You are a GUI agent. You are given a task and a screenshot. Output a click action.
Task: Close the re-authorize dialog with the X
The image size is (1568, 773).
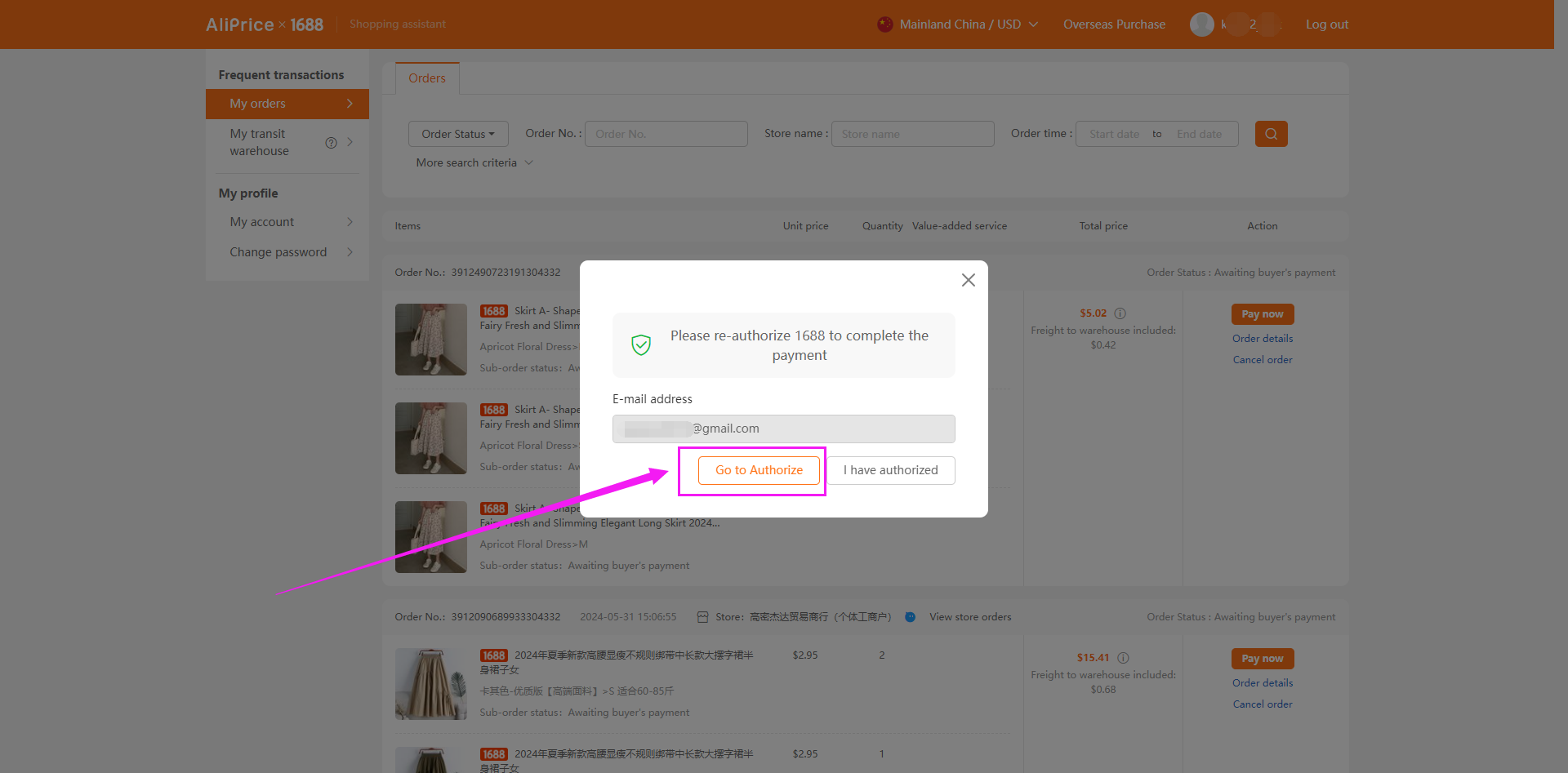(x=969, y=280)
